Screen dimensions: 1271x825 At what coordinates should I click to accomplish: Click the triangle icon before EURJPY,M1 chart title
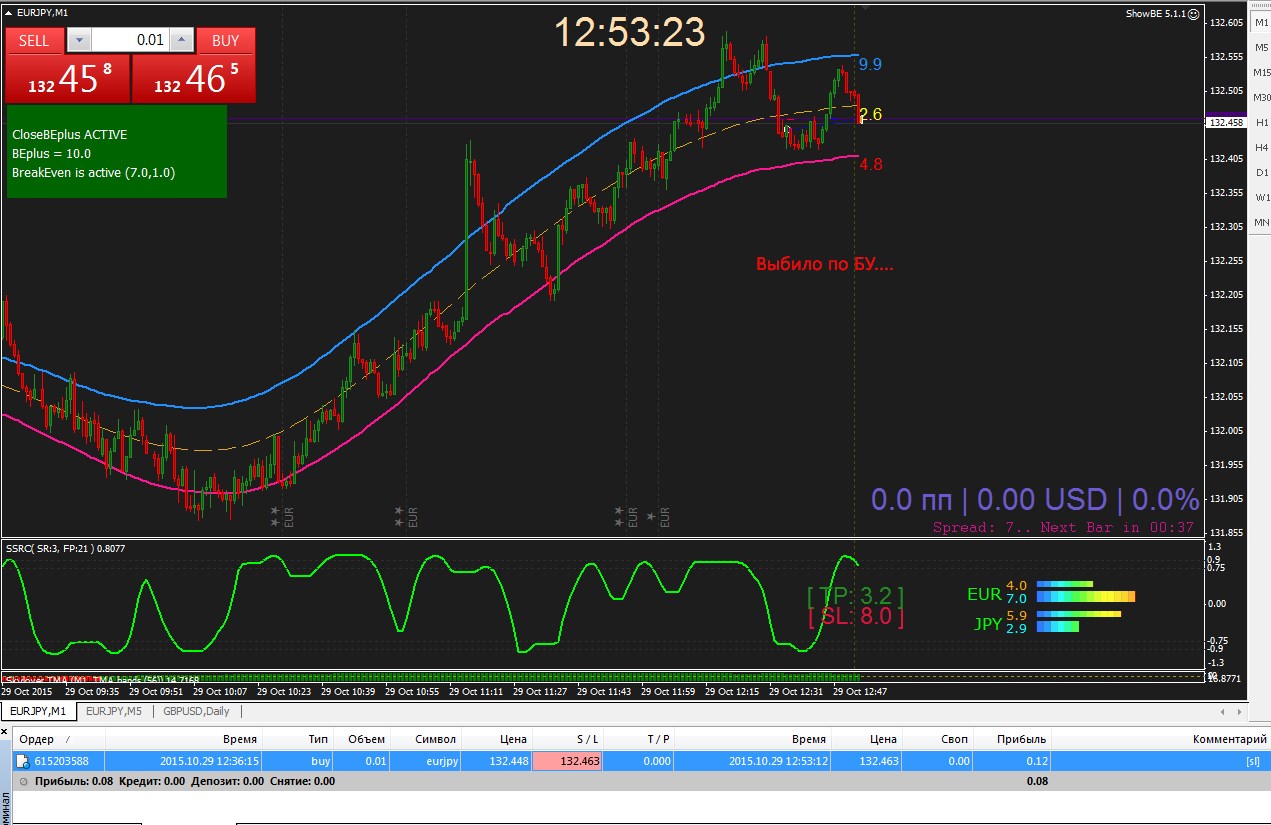point(9,12)
